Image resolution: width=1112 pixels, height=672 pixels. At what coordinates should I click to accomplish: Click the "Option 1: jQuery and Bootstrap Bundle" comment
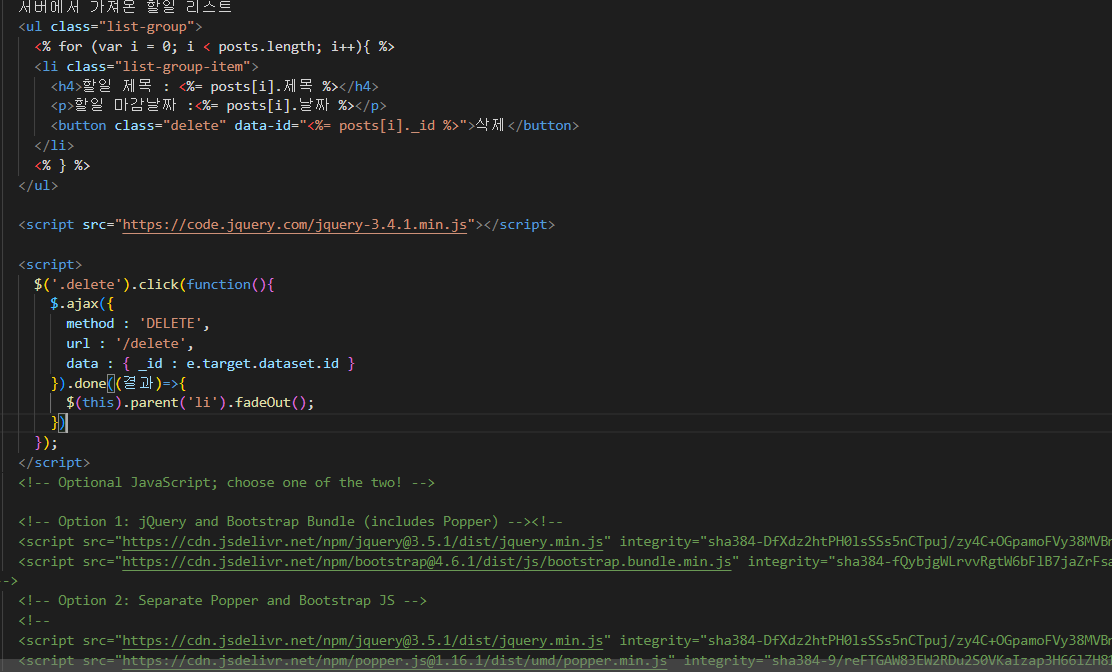point(274,522)
